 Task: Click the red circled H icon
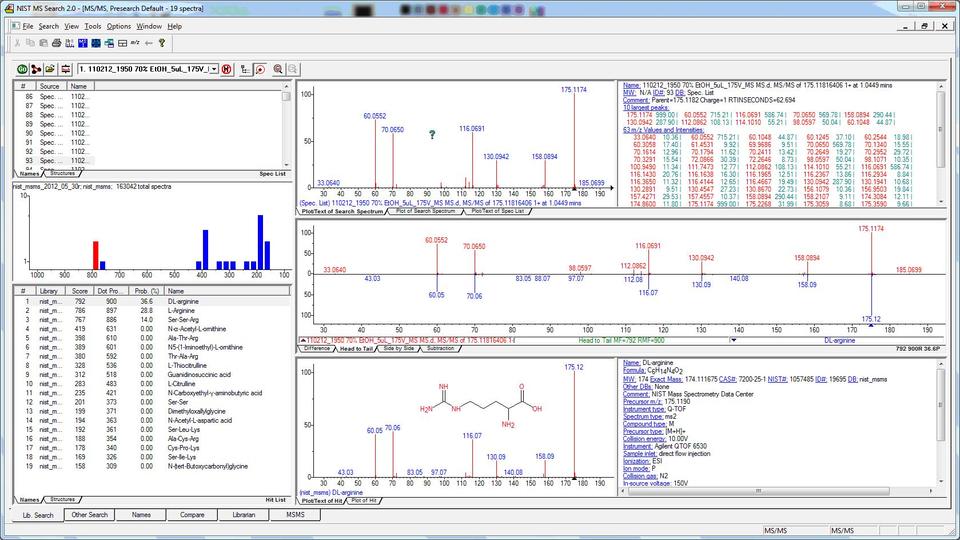click(x=227, y=69)
